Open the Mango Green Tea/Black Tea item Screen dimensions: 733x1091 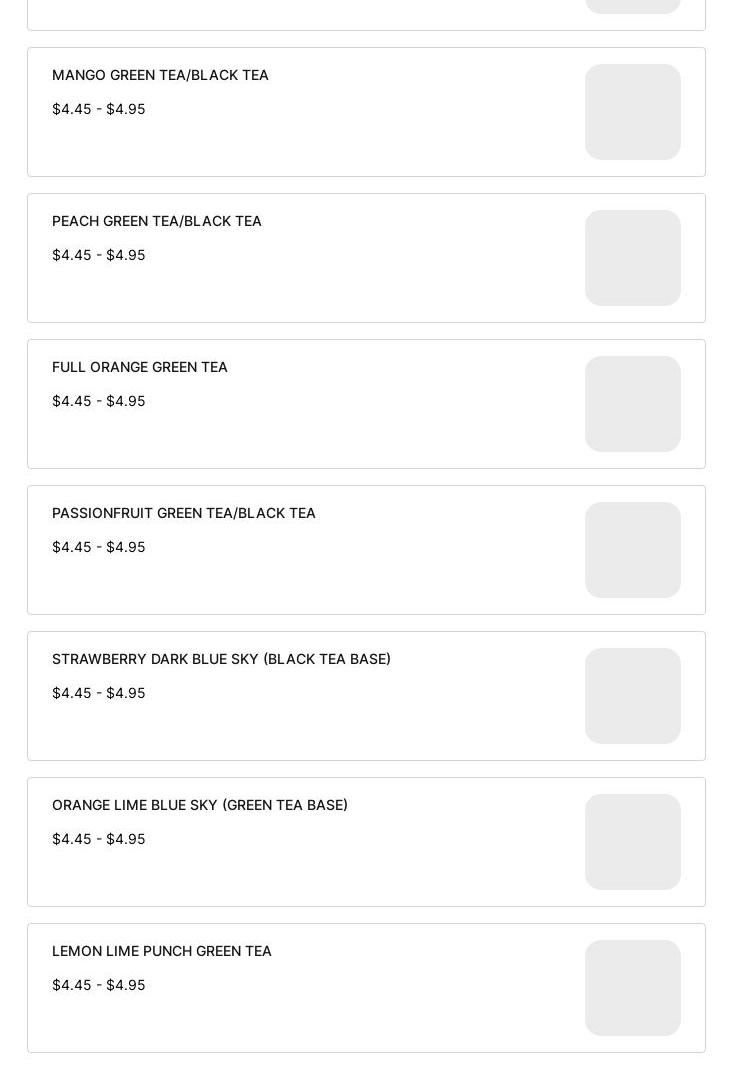(x=160, y=75)
